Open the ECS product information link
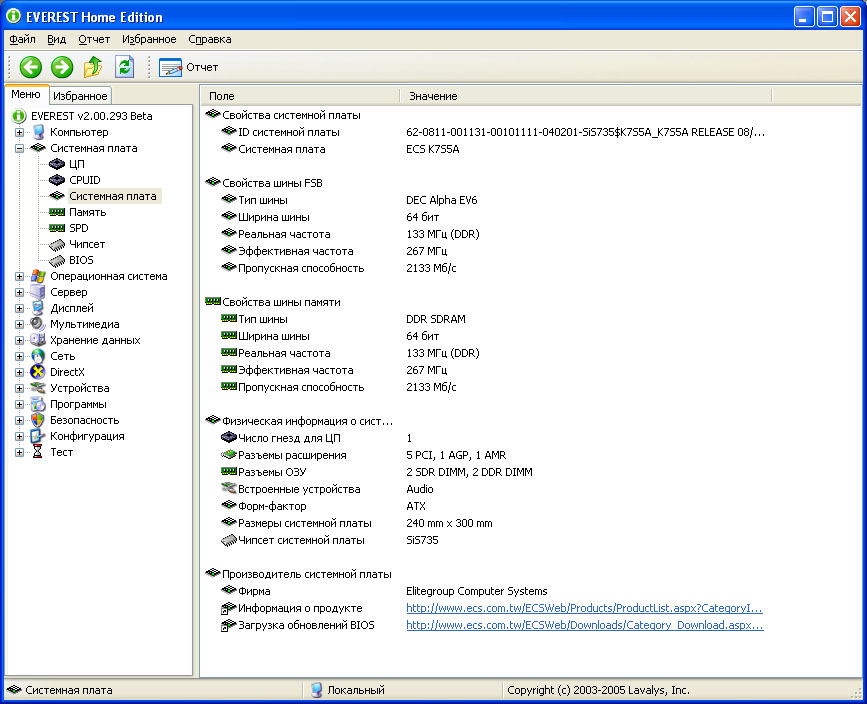This screenshot has height=704, width=867. (584, 608)
